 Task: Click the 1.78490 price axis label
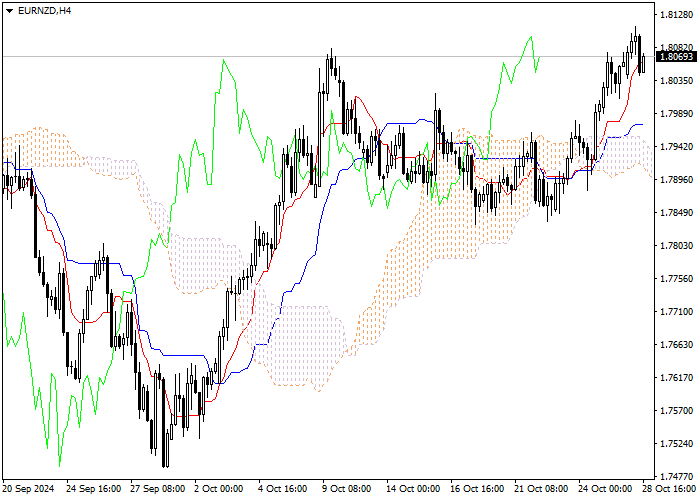pyautogui.click(x=677, y=212)
